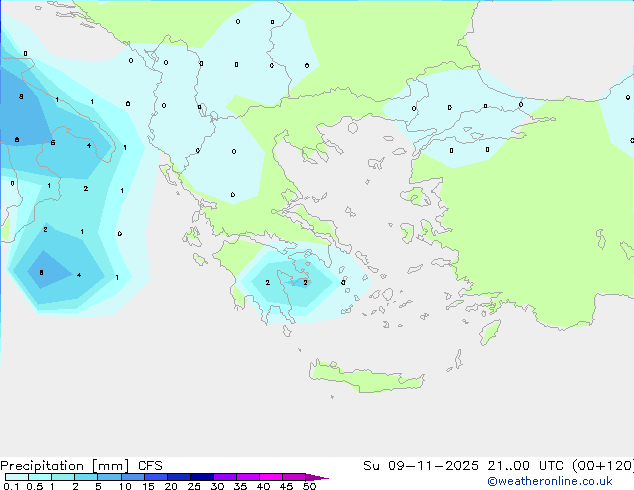Click the '25' legend scale label
This screenshot has height=490, width=634.
coord(194,486)
